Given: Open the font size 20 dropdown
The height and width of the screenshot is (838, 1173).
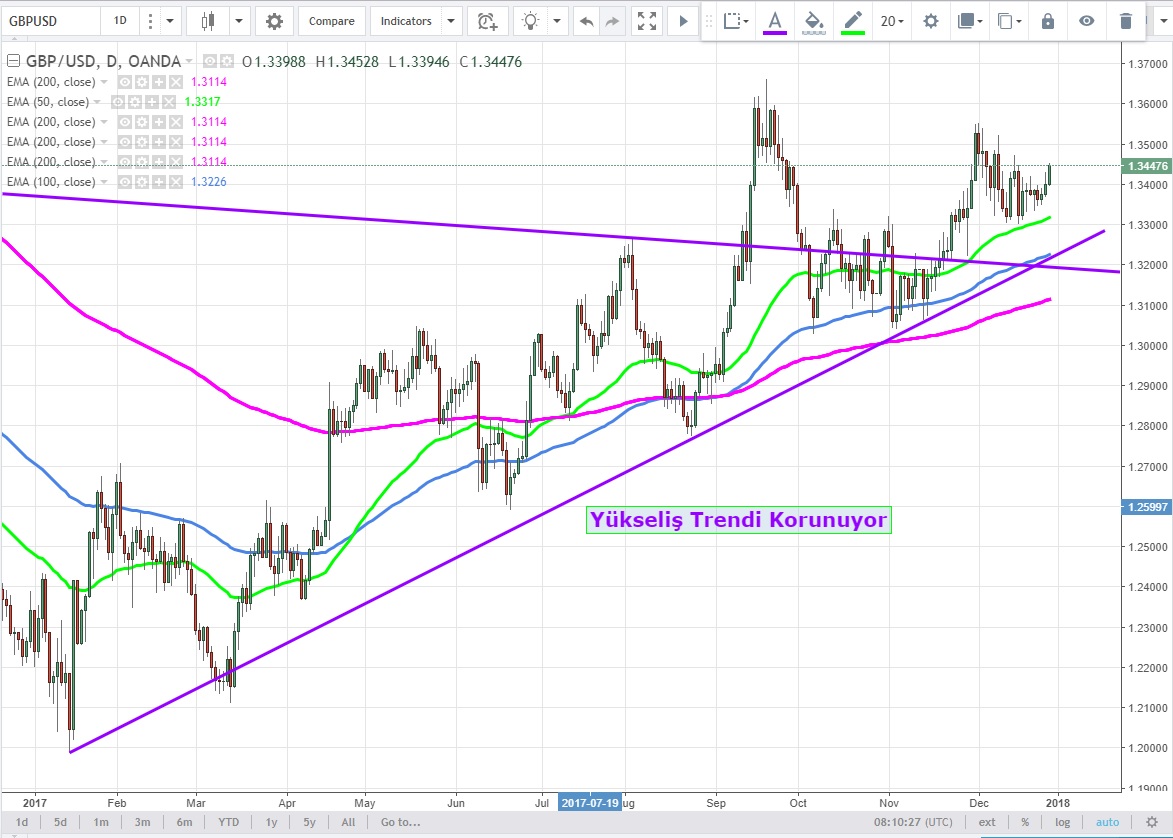Looking at the screenshot, I should (892, 21).
